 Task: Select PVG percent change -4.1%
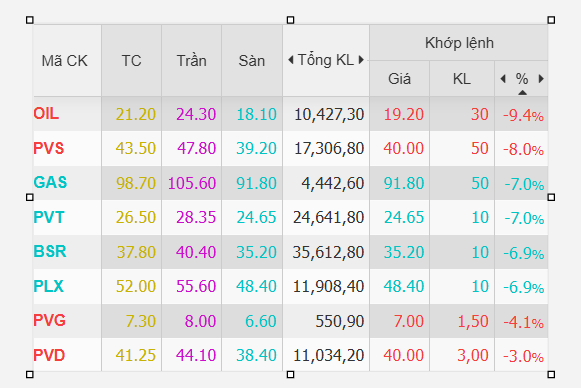pyautogui.click(x=524, y=322)
